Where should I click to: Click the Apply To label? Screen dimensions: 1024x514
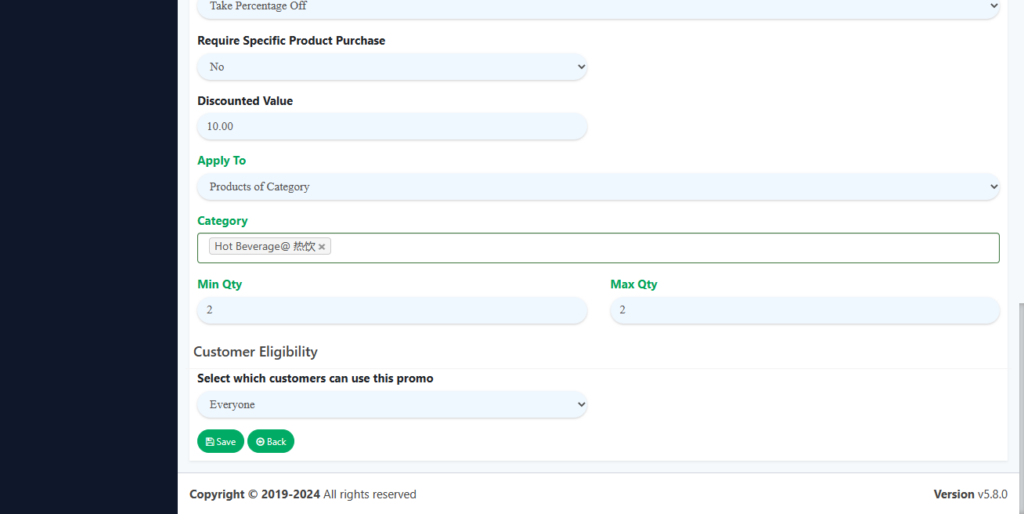(221, 161)
